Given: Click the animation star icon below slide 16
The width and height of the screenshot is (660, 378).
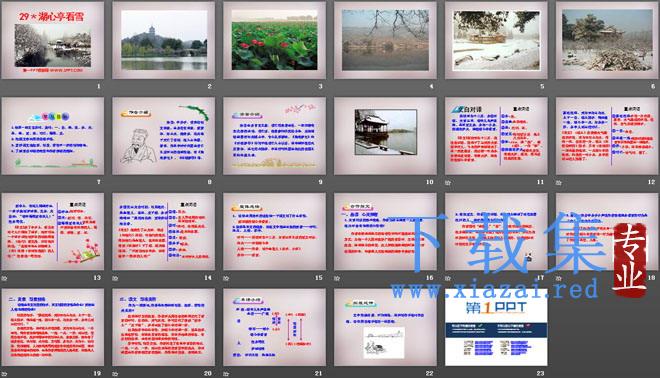Looking at the screenshot, I should (x=337, y=278).
